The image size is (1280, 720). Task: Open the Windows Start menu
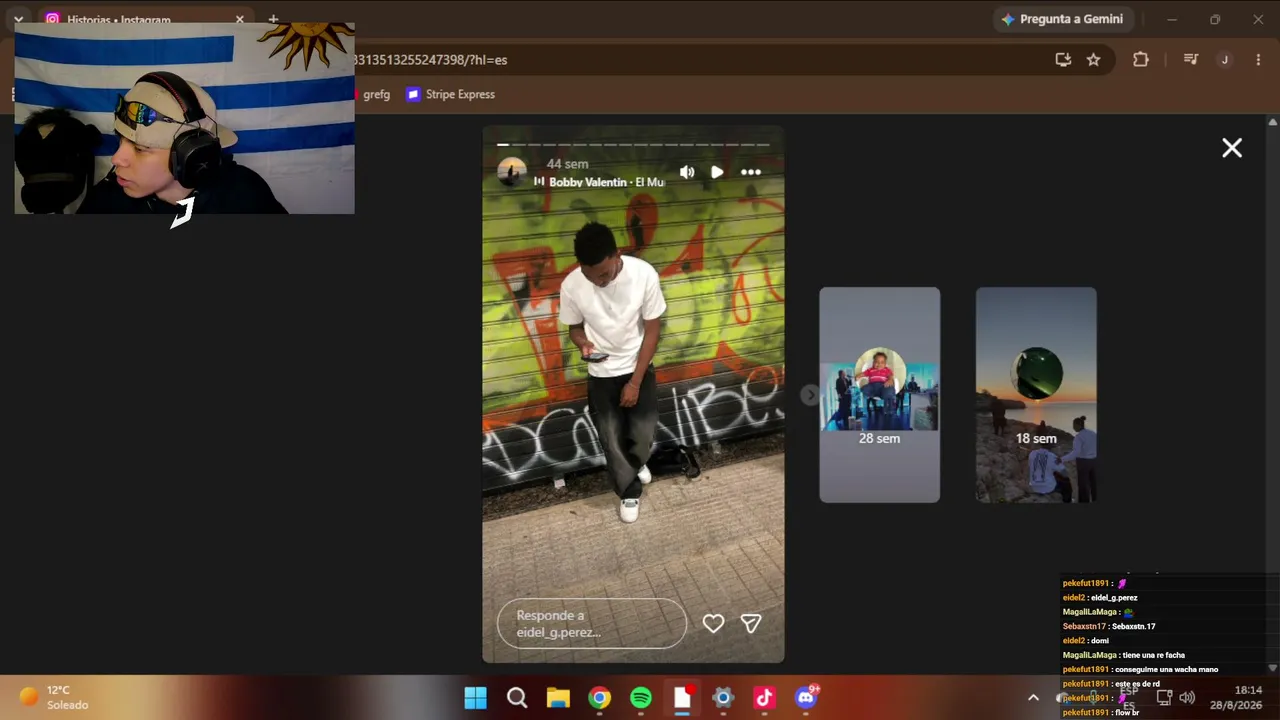pyautogui.click(x=476, y=698)
